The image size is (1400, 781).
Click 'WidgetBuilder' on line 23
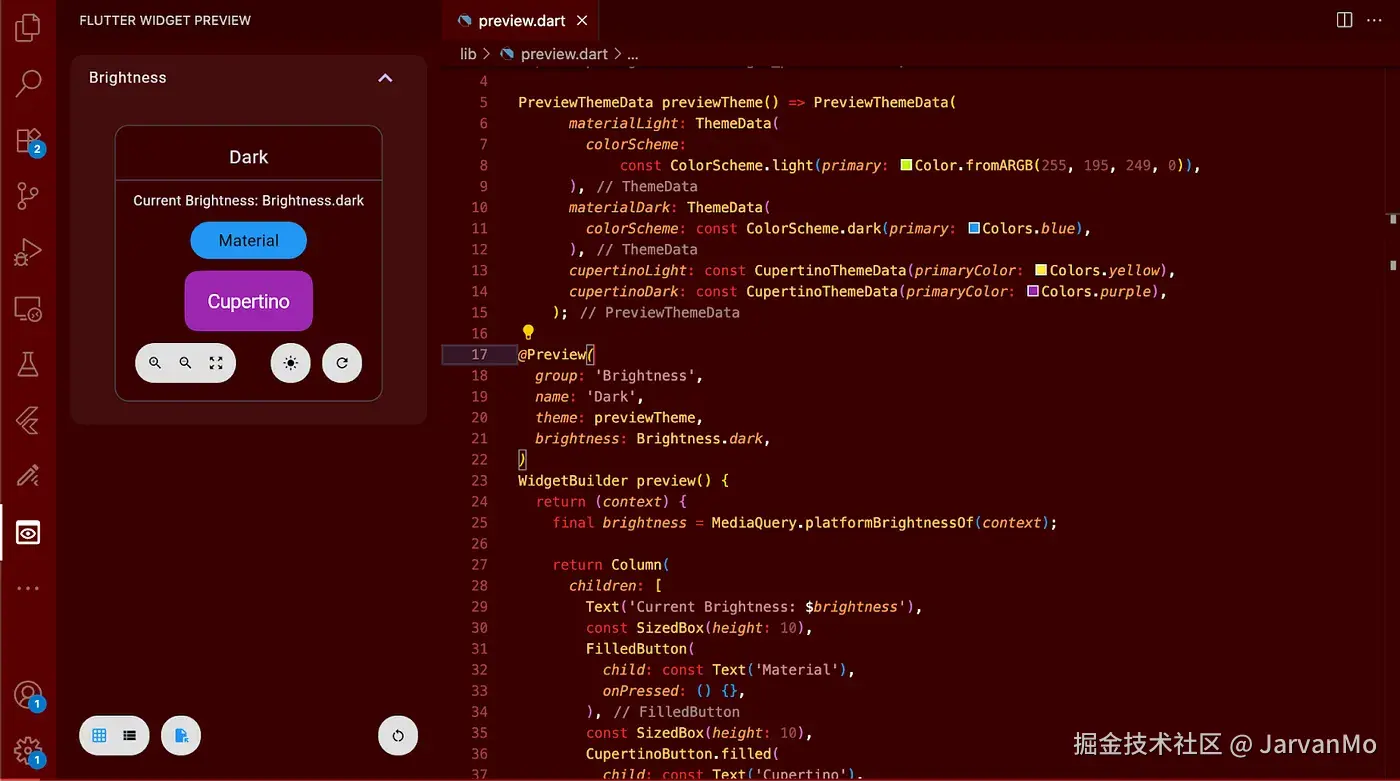coord(573,480)
